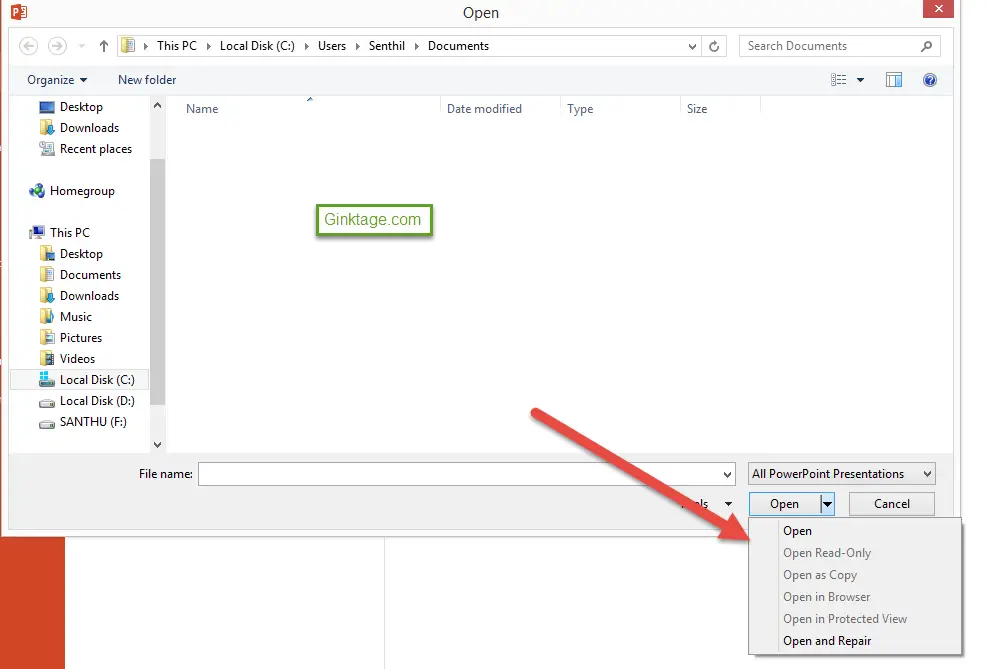Select Homegroup in navigation pane
The image size is (987, 669).
[82, 191]
